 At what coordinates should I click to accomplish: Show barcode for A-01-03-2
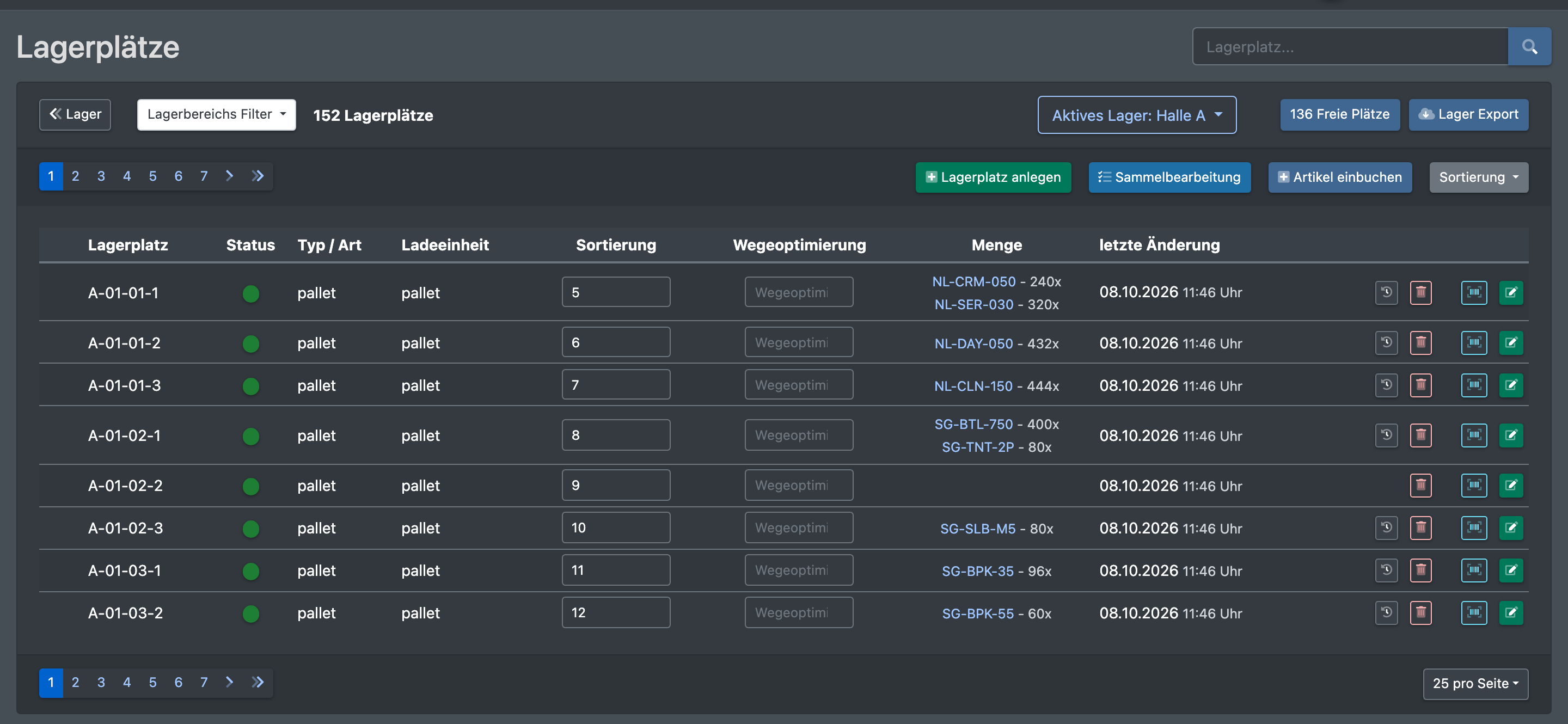click(x=1474, y=612)
